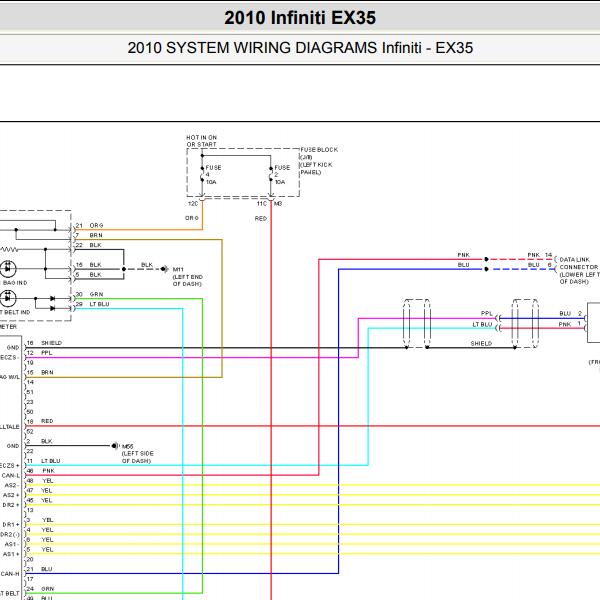Screen dimensions: 600x600
Task: Click the upper diode symbol near pin 20
Action: [52, 298]
